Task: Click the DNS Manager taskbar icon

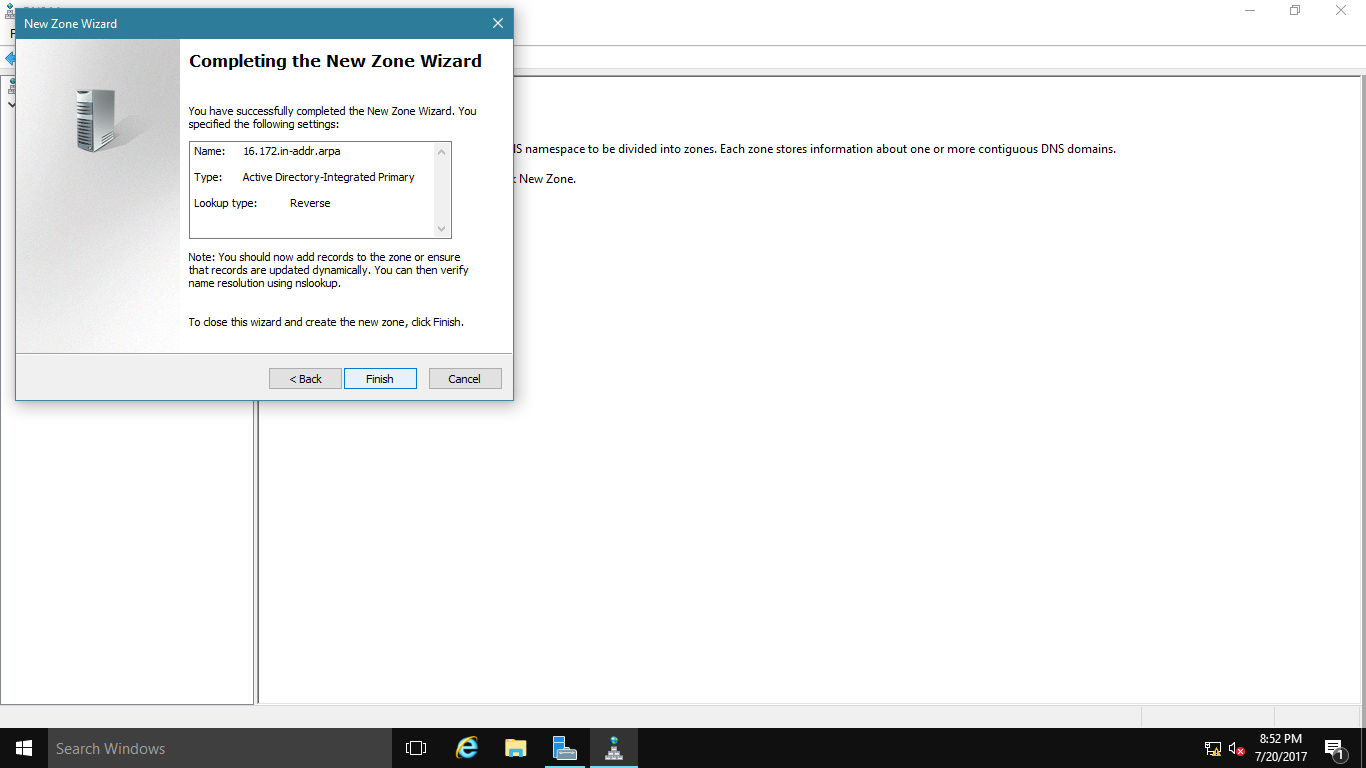Action: (613, 748)
